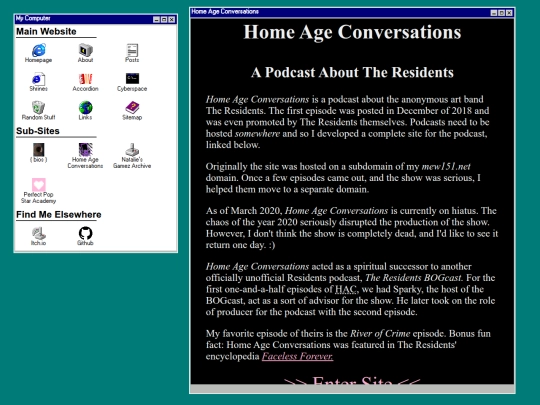The image size is (540, 405).
Task: Minimize the Home Age Conversations window
Action: [x=494, y=13]
